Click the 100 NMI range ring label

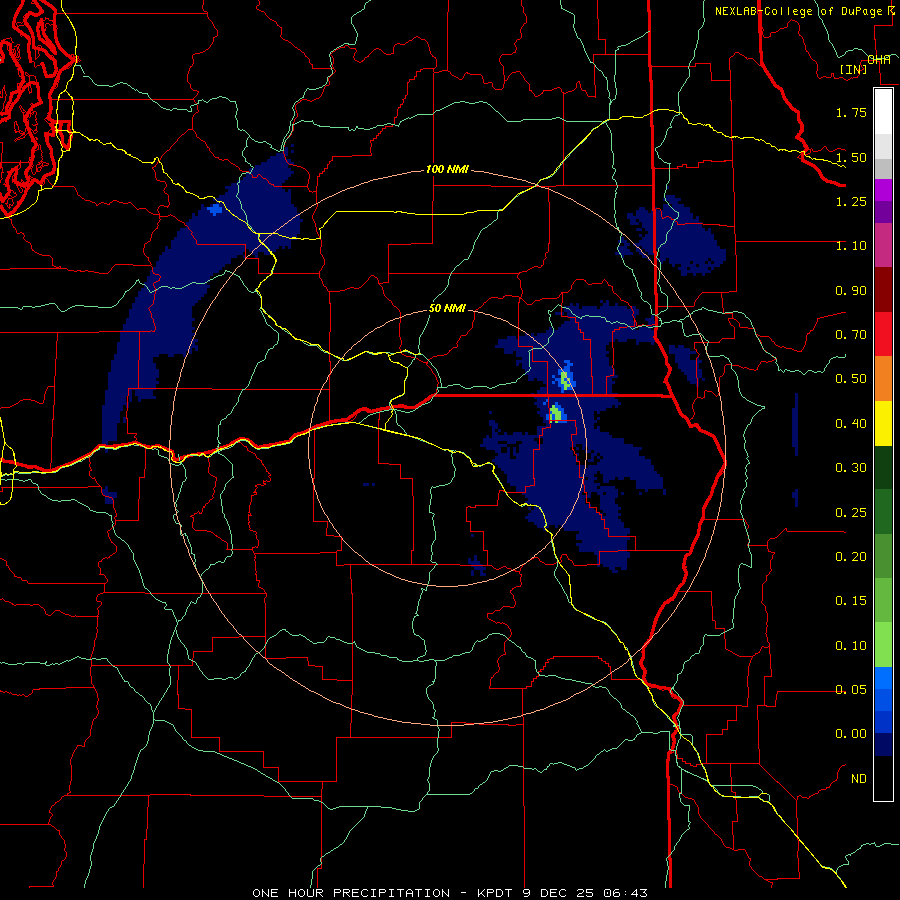(447, 169)
